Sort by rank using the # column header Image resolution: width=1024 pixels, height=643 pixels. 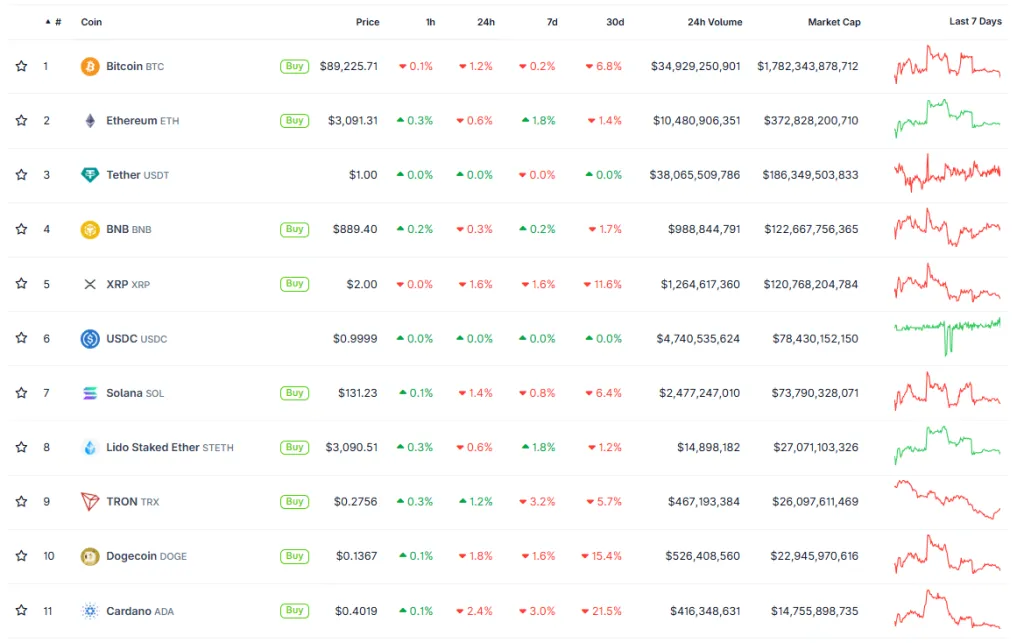click(57, 22)
